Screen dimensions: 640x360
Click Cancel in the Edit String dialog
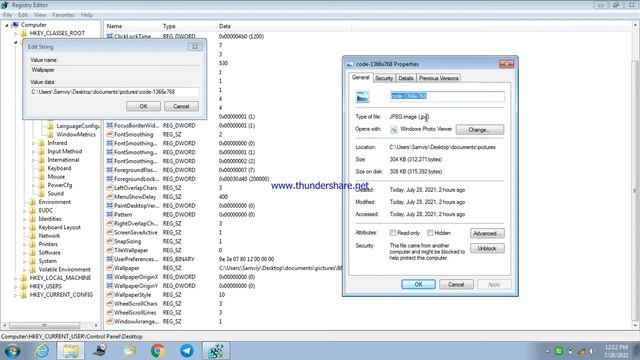click(181, 106)
